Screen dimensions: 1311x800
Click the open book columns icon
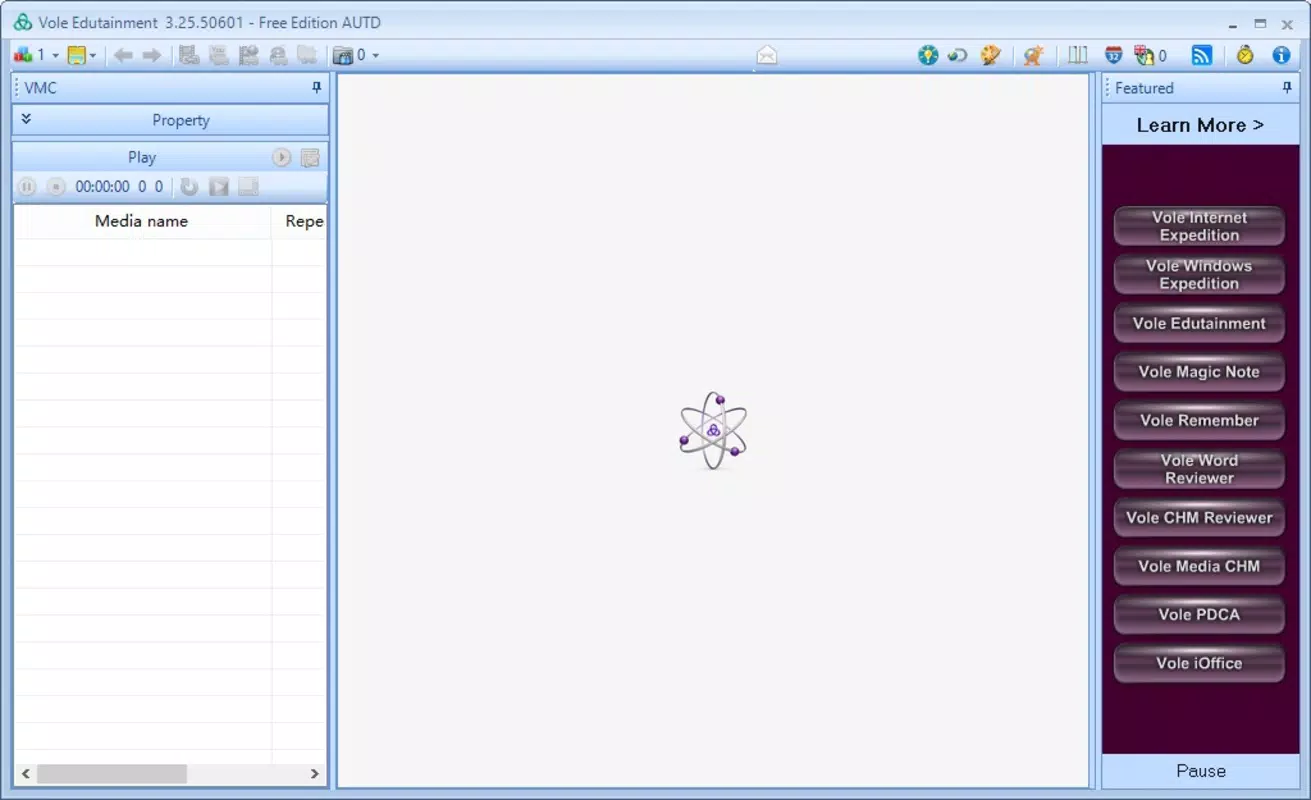click(x=1077, y=55)
